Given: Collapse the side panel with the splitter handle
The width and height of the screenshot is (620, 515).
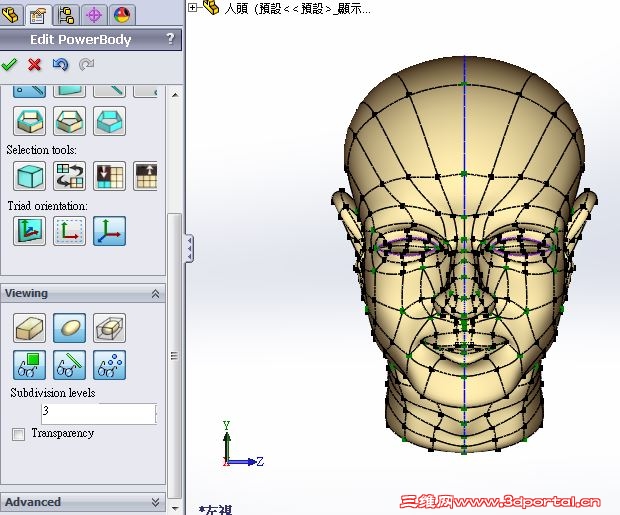Looking at the screenshot, I should point(189,248).
